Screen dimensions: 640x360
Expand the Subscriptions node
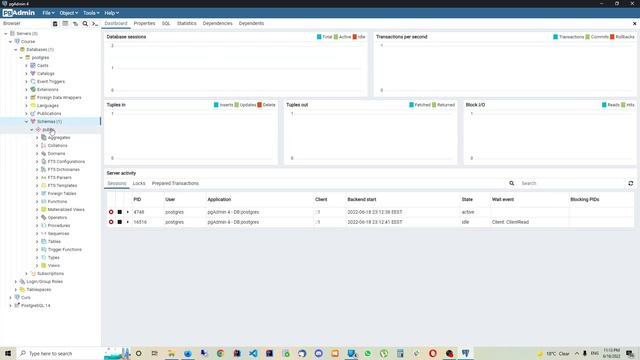click(27, 273)
